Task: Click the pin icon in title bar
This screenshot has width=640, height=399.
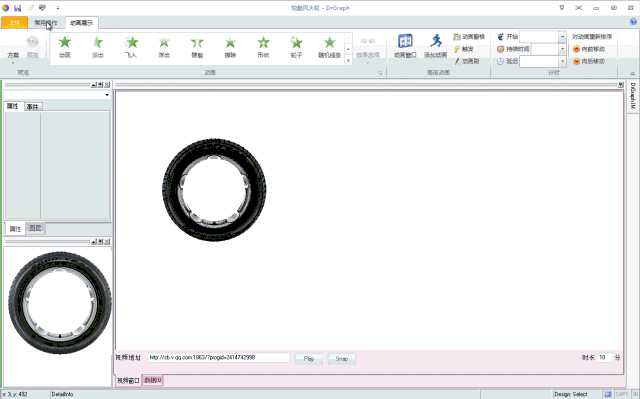Action: click(562, 8)
